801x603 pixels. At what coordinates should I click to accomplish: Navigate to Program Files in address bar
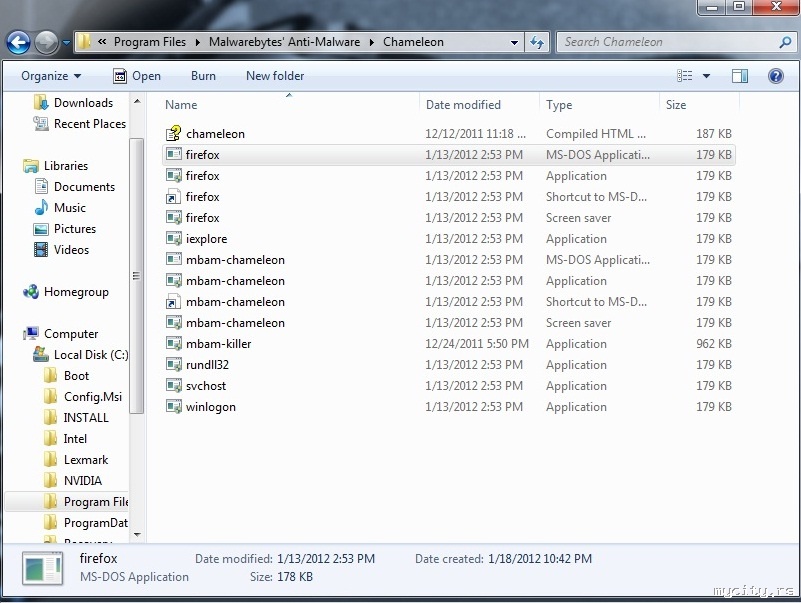tap(150, 42)
